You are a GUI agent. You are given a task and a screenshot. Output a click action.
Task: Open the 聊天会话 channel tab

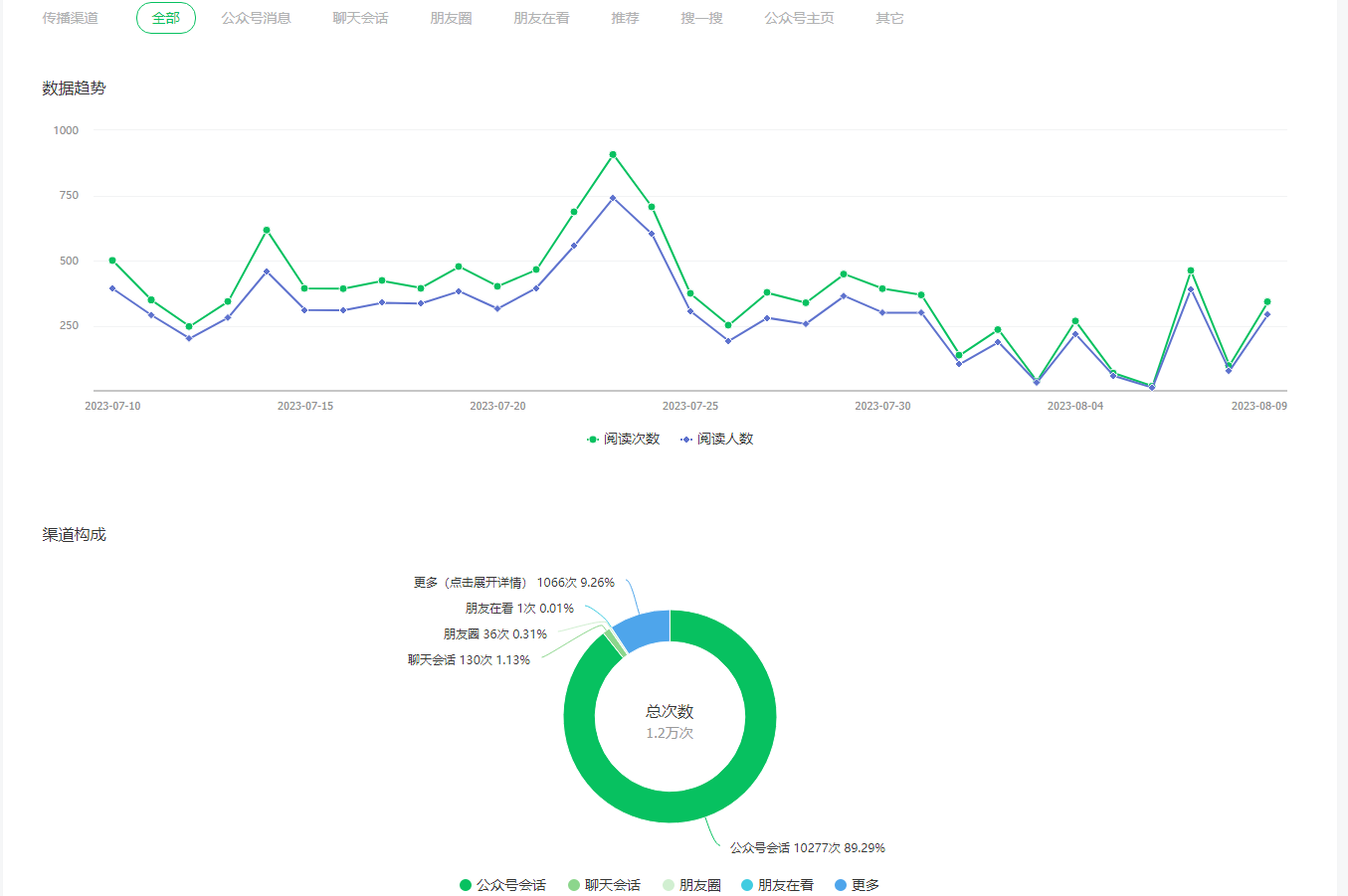360,18
